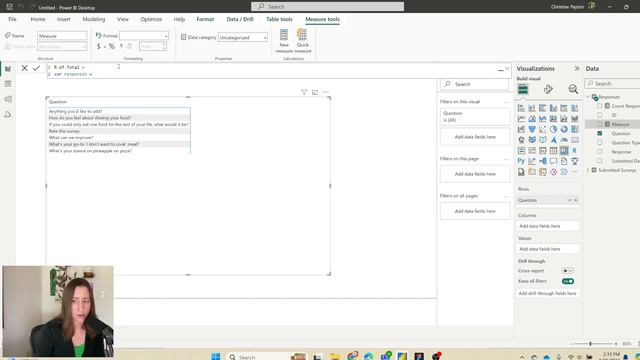Click Add data fields in Values well
This screenshot has width=640, height=360.
click(x=547, y=249)
